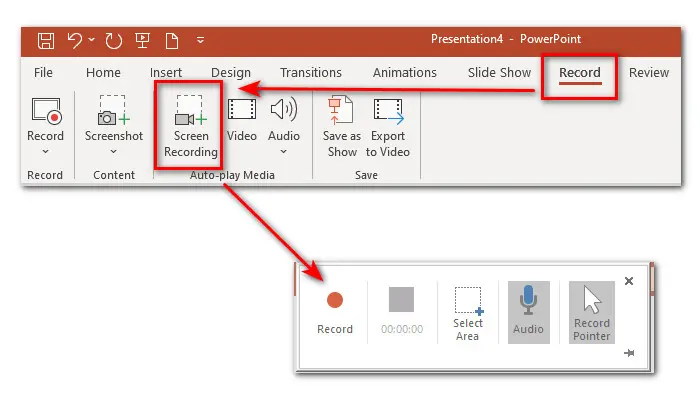Create a new presentation icon

[172, 41]
